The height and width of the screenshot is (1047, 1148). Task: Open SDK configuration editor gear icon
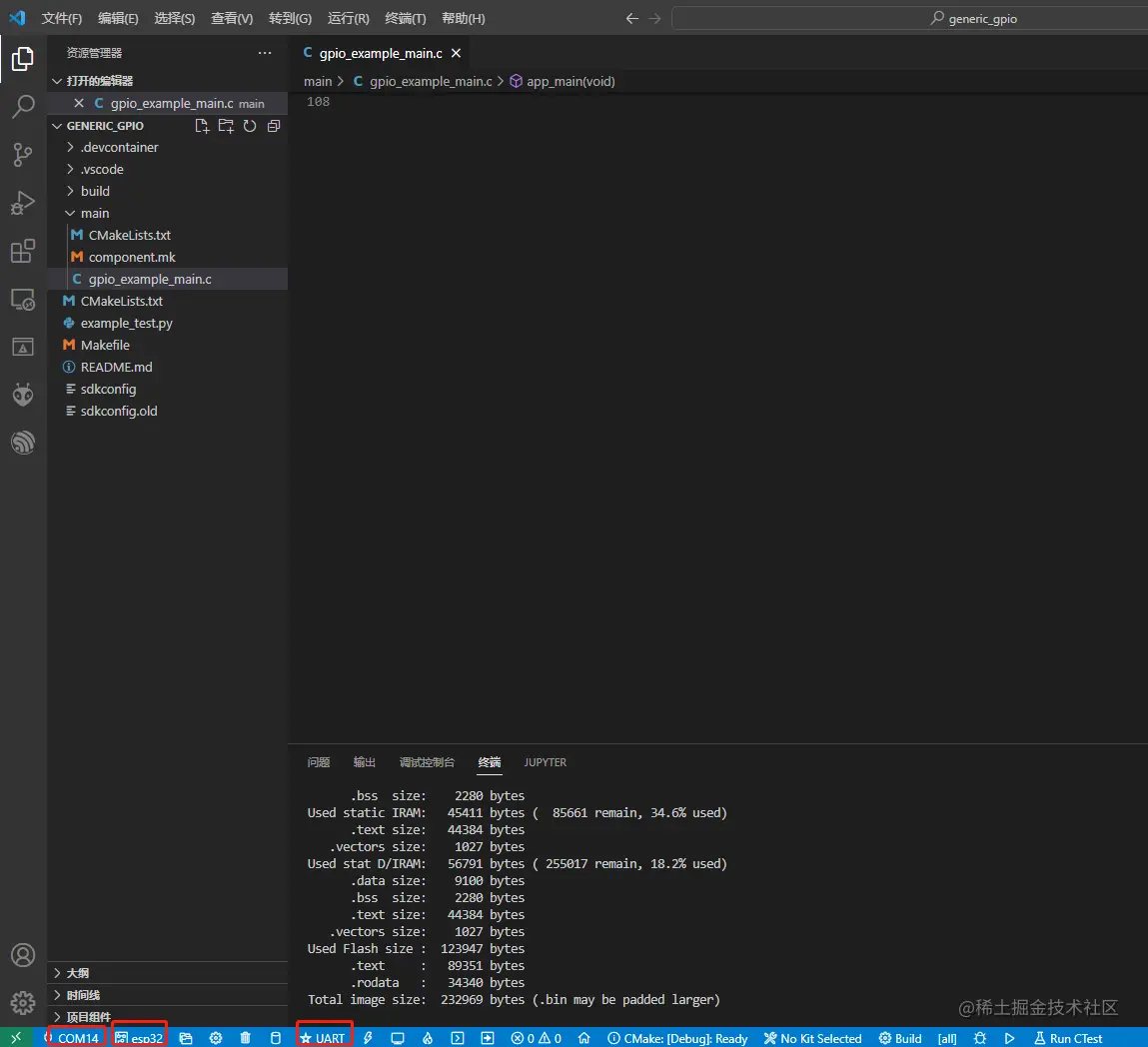click(215, 1038)
